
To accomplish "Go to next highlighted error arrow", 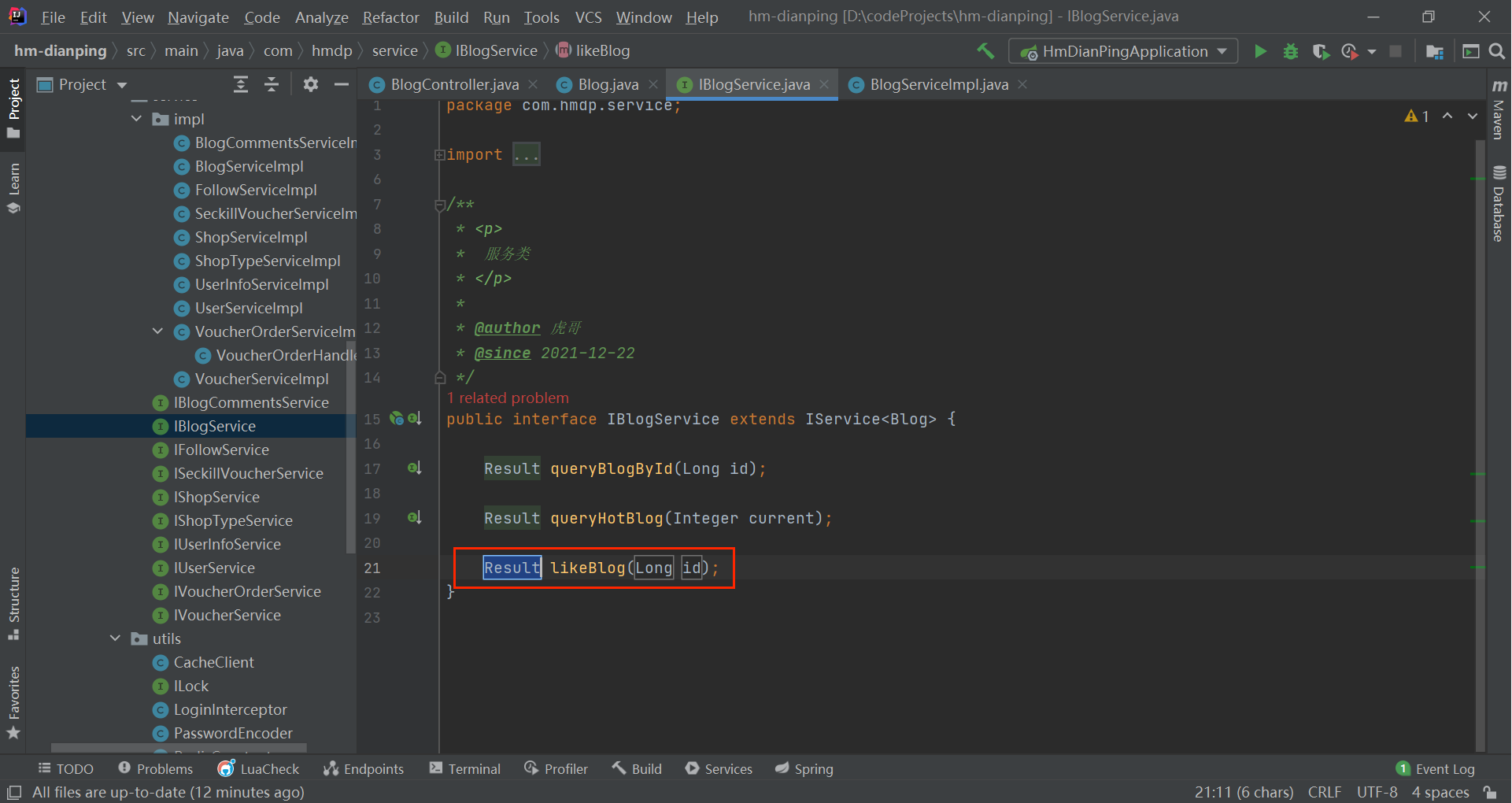I will click(1472, 116).
